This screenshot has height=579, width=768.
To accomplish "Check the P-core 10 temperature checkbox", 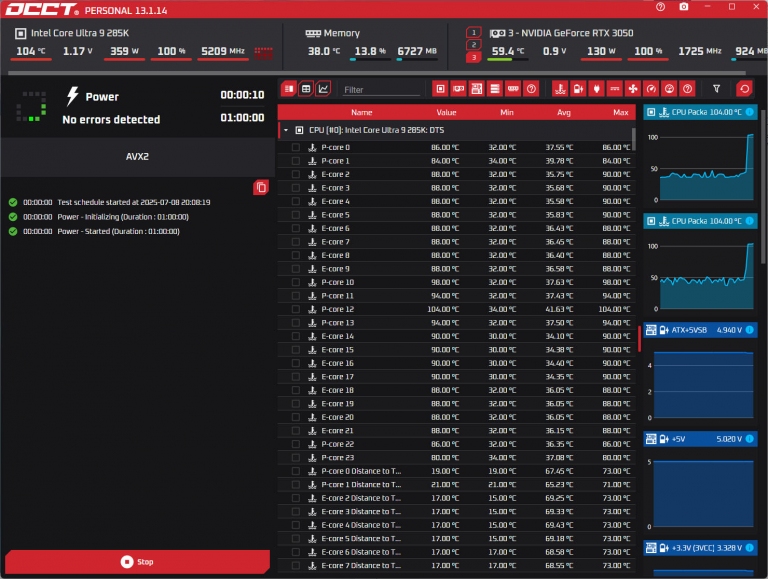I will (295, 282).
